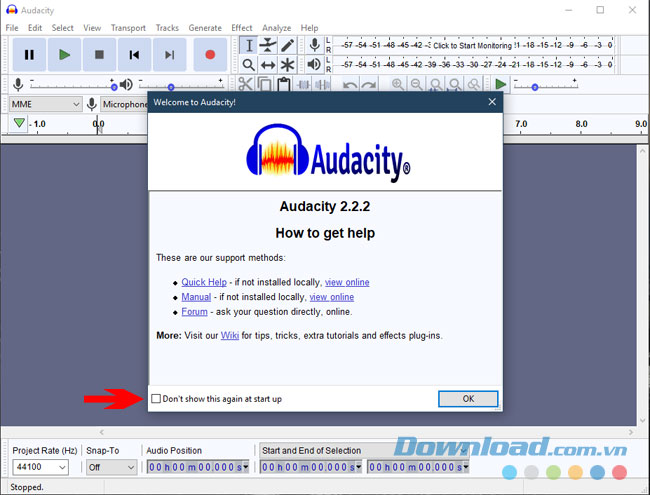Open selection end time format arrow
Screen dimensions: 650x495
466,467
